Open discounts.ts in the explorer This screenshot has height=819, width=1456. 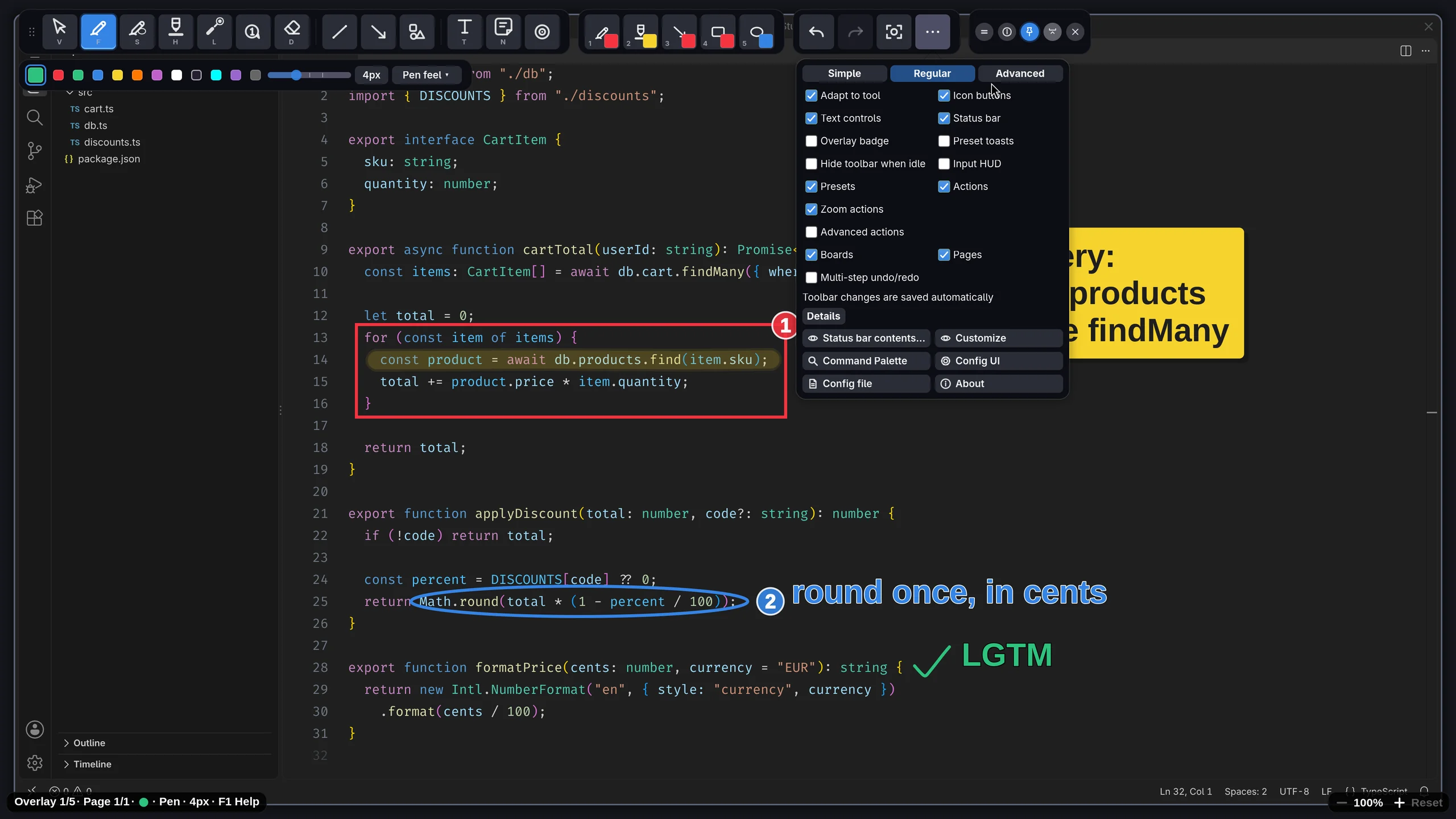pos(112,142)
